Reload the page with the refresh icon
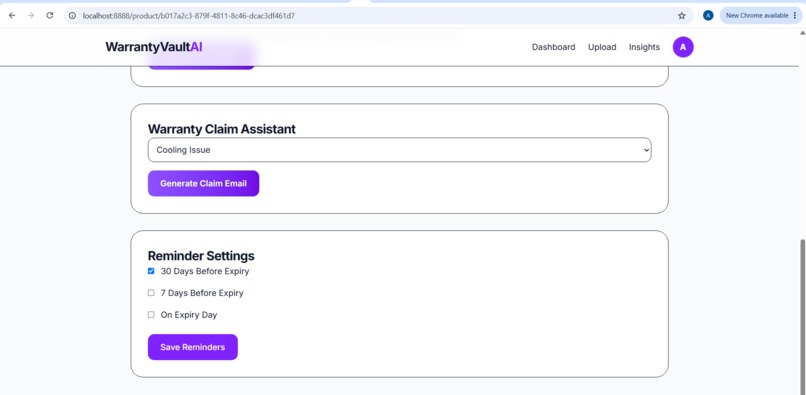 click(x=50, y=15)
